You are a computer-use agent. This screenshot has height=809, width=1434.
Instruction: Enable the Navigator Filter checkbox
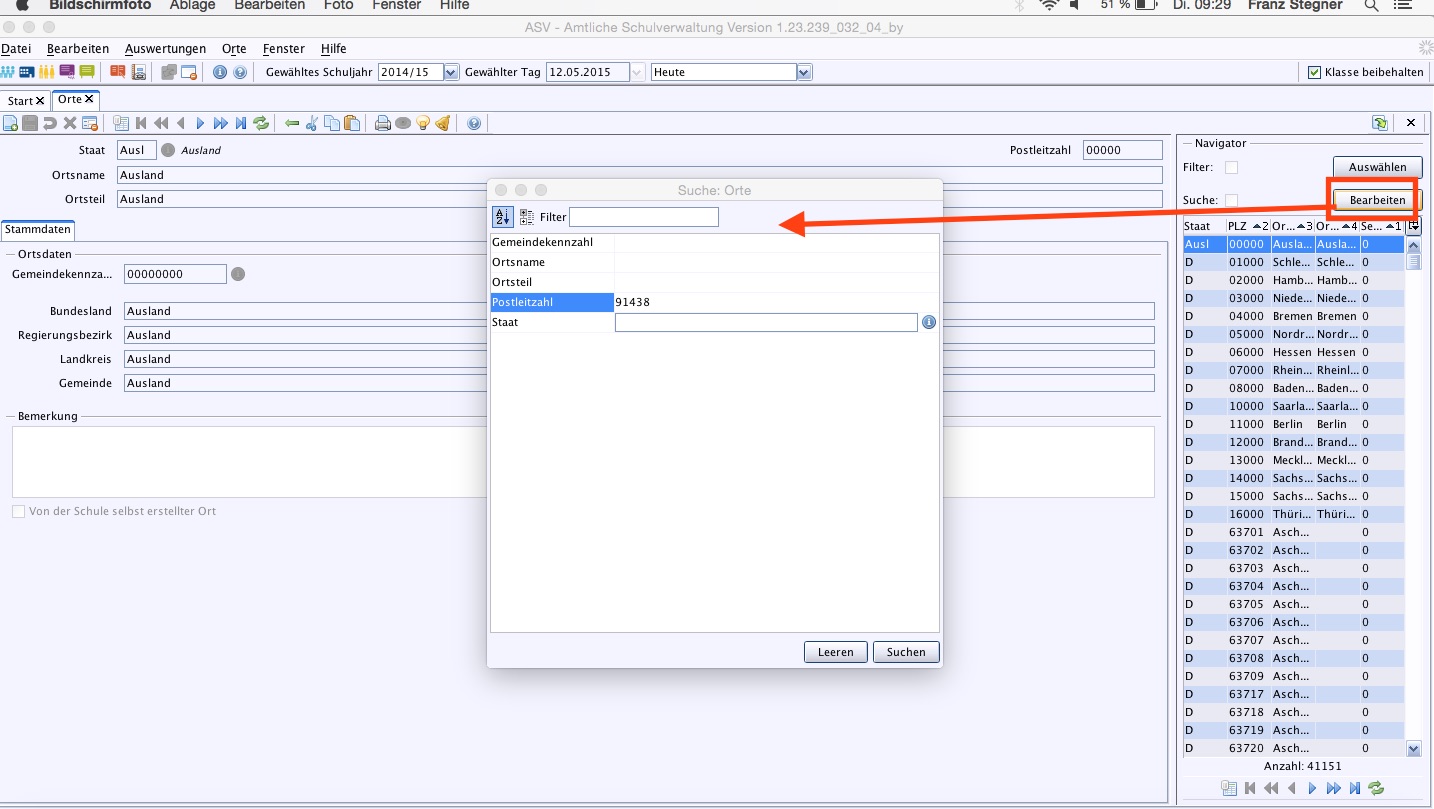click(x=1232, y=167)
